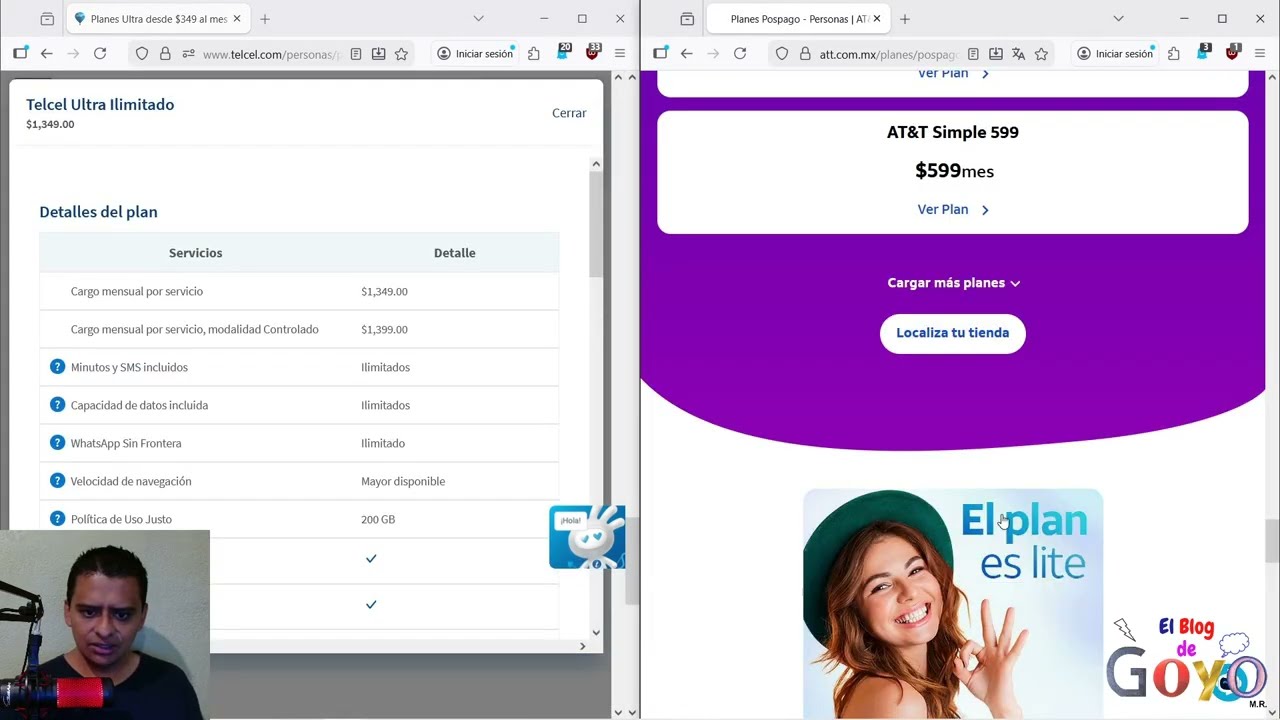This screenshot has width=1280, height=720.
Task: Click the padlock icon in Telcel address bar
Action: 165,54
